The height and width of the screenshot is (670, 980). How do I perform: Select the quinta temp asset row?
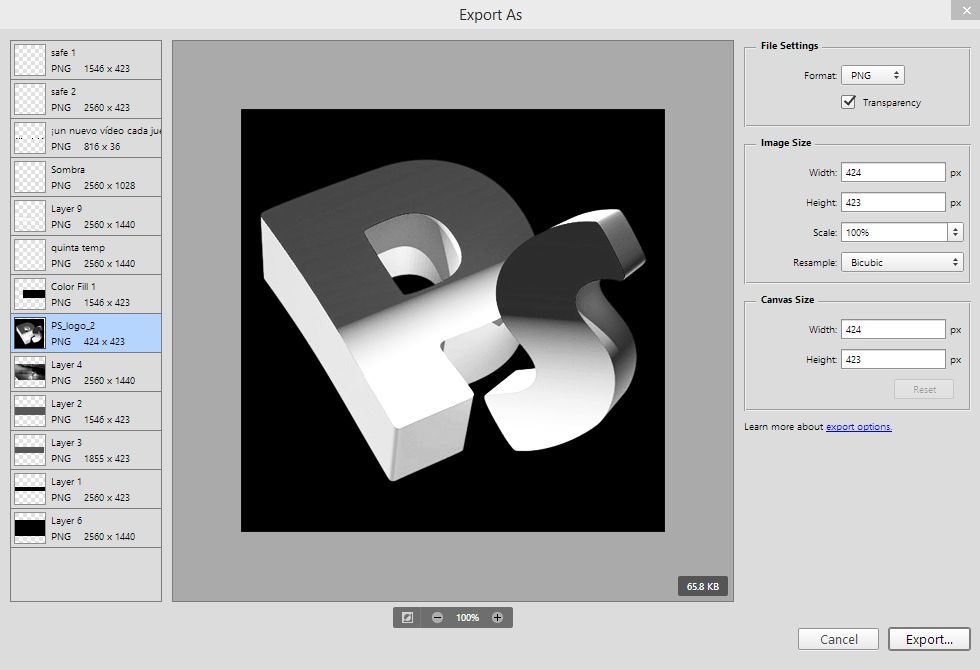[86, 255]
